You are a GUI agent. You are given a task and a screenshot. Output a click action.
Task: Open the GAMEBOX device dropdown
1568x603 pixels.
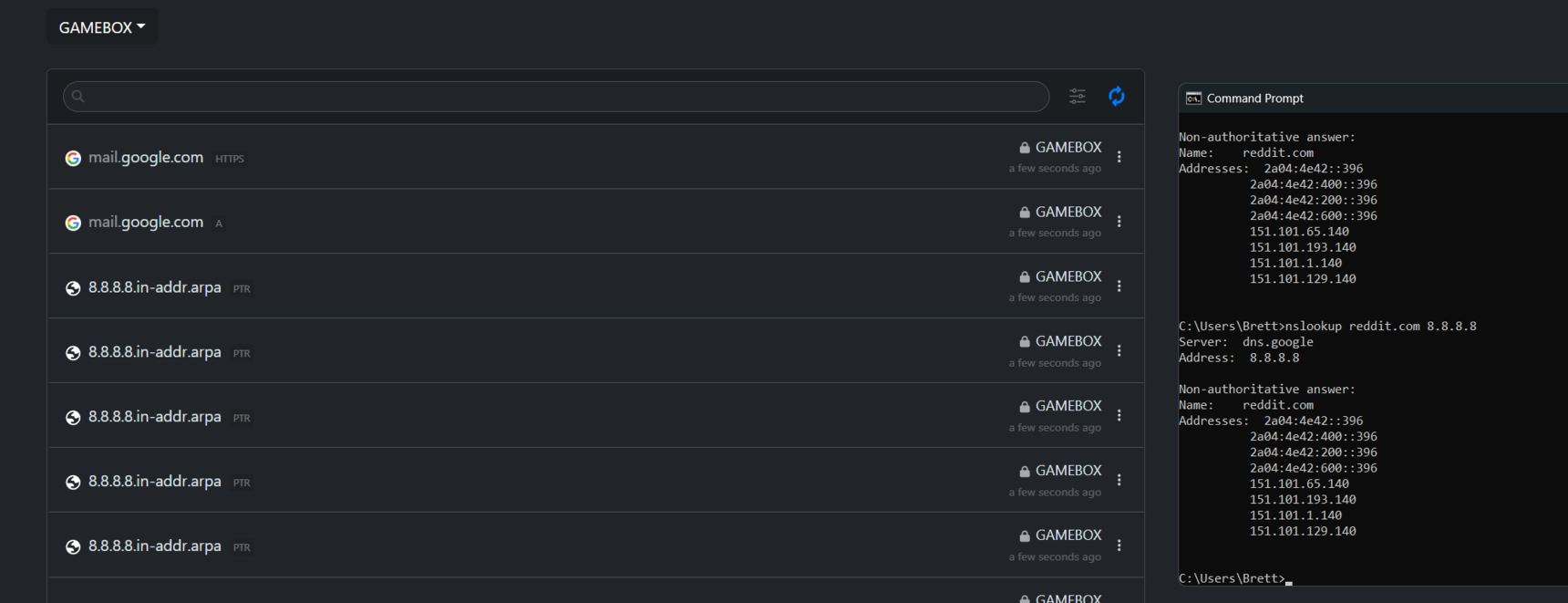pyautogui.click(x=101, y=27)
